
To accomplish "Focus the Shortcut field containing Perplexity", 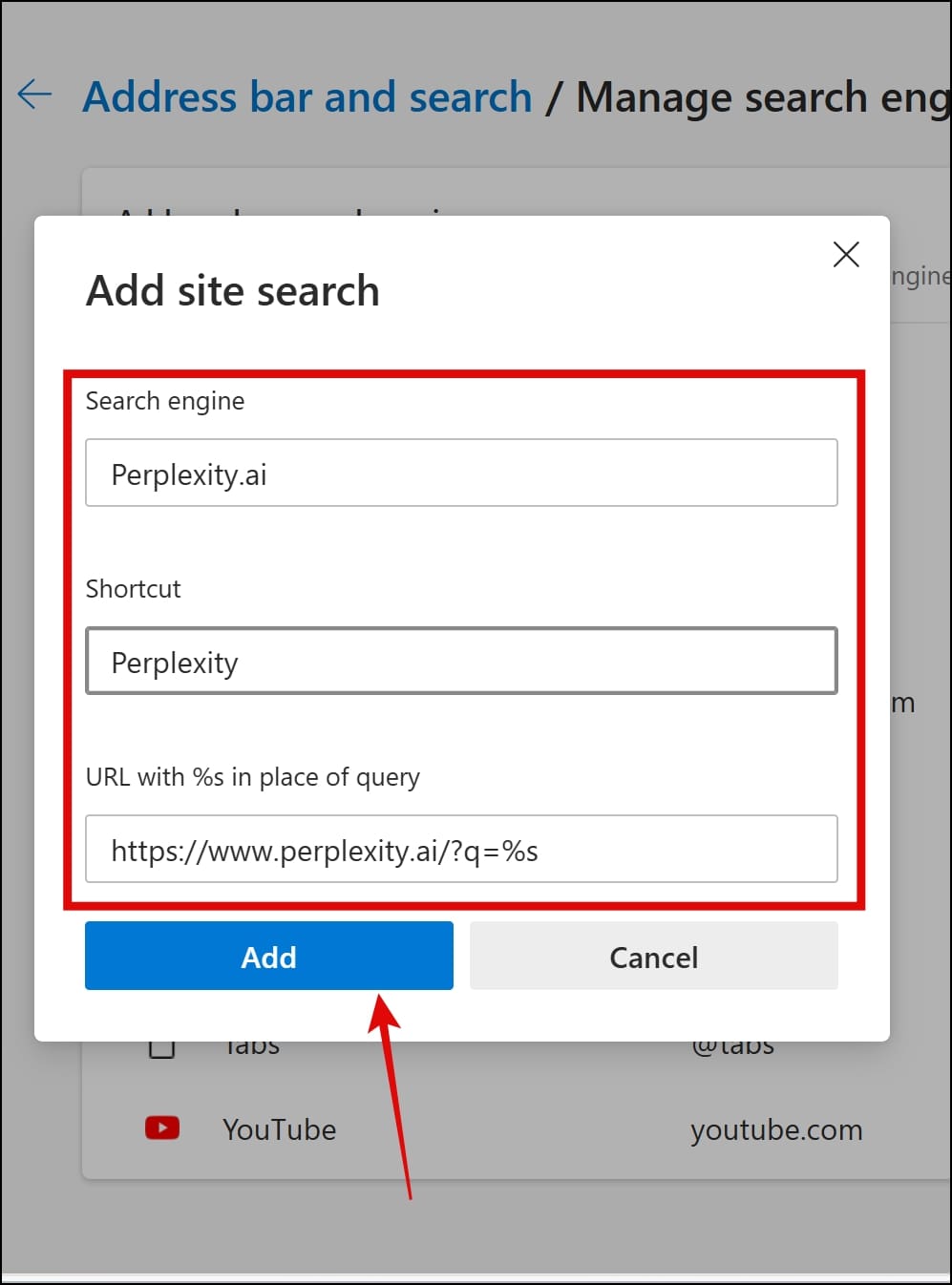I will point(461,661).
